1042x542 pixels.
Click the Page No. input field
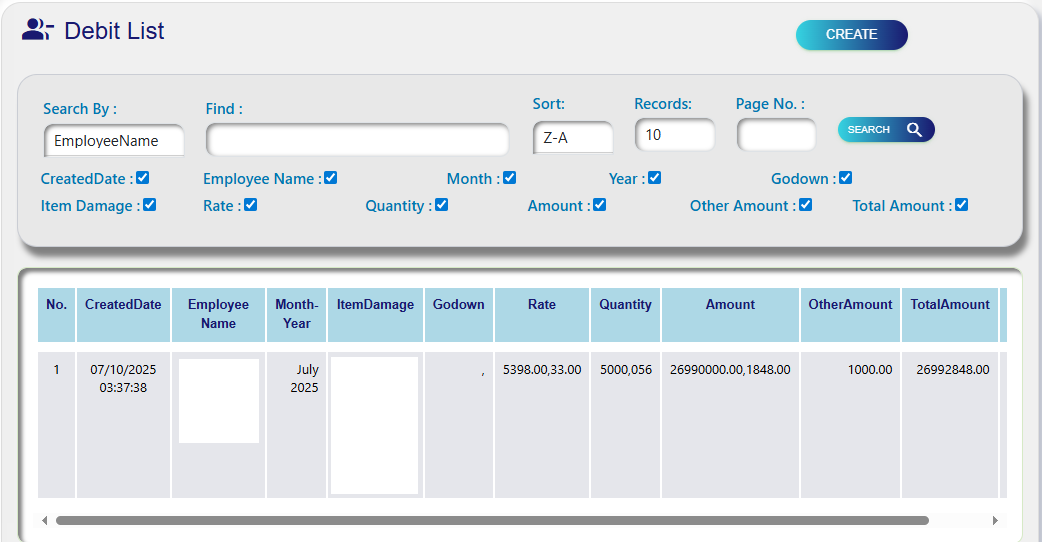[777, 135]
